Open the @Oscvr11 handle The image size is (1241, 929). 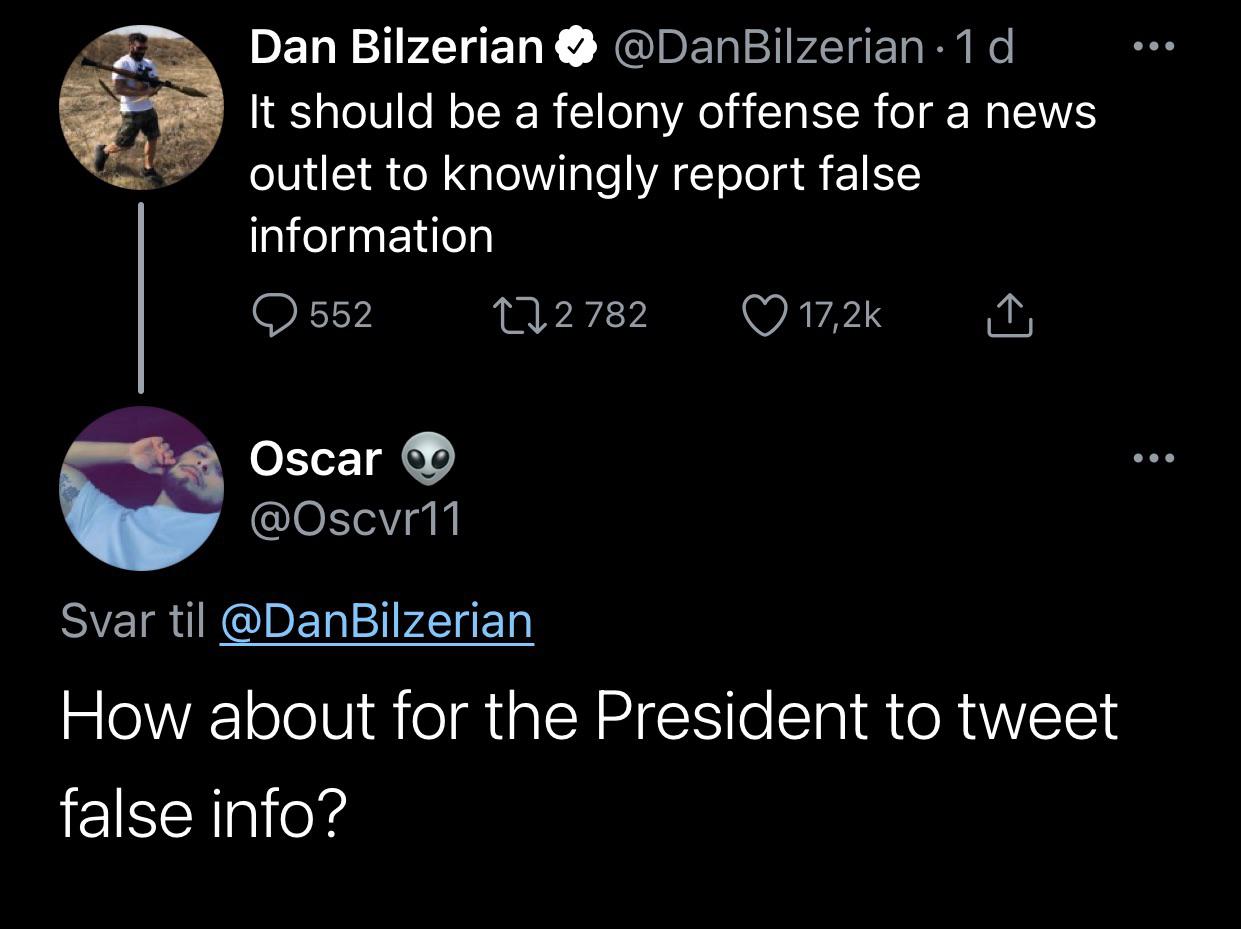355,518
